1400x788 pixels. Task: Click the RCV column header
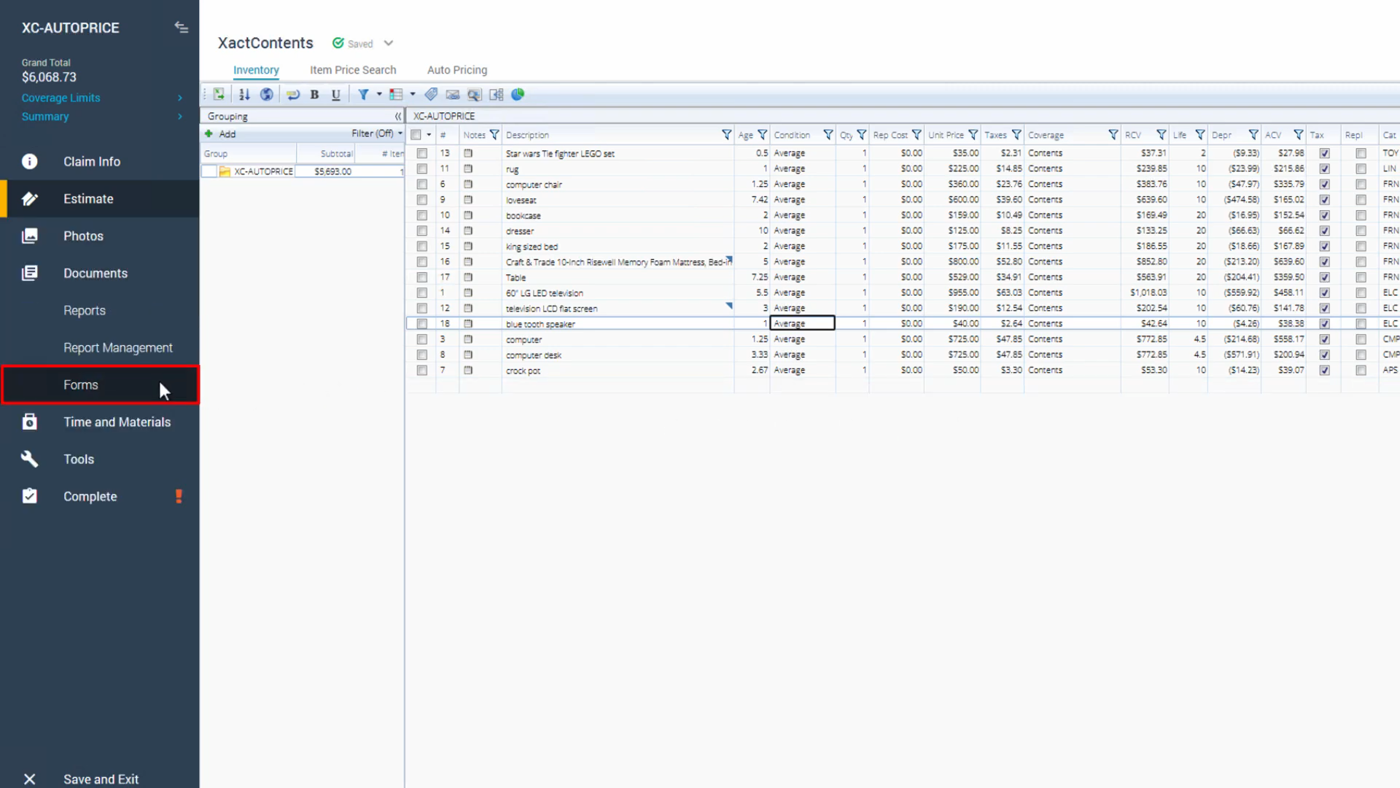click(x=1133, y=135)
